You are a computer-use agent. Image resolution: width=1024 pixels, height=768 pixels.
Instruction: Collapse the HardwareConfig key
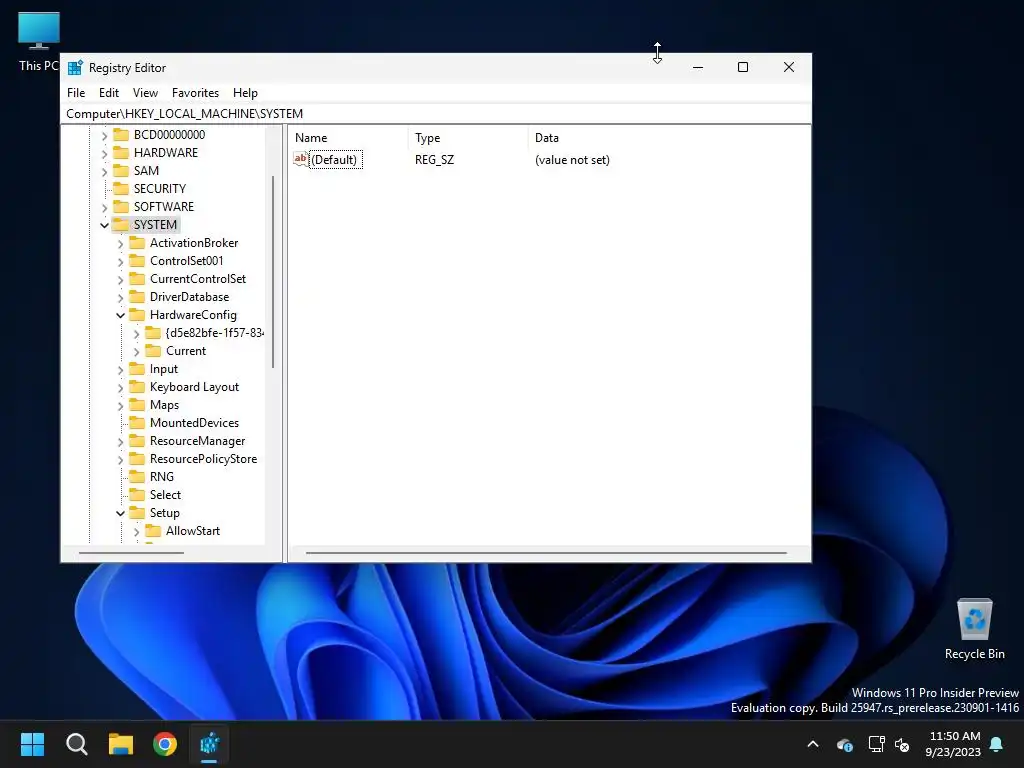120,315
